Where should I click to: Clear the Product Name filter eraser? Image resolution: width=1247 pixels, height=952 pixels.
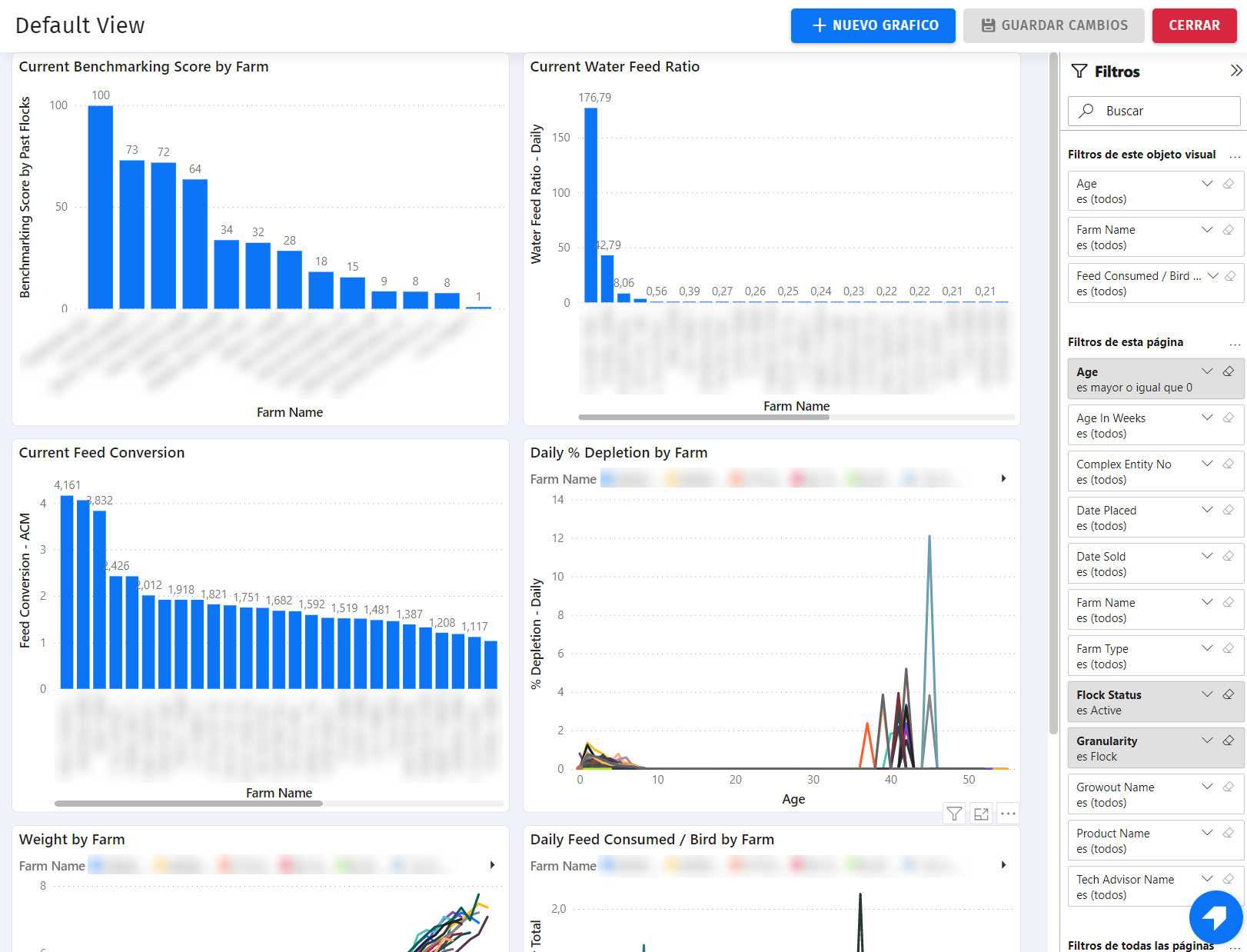1229,833
